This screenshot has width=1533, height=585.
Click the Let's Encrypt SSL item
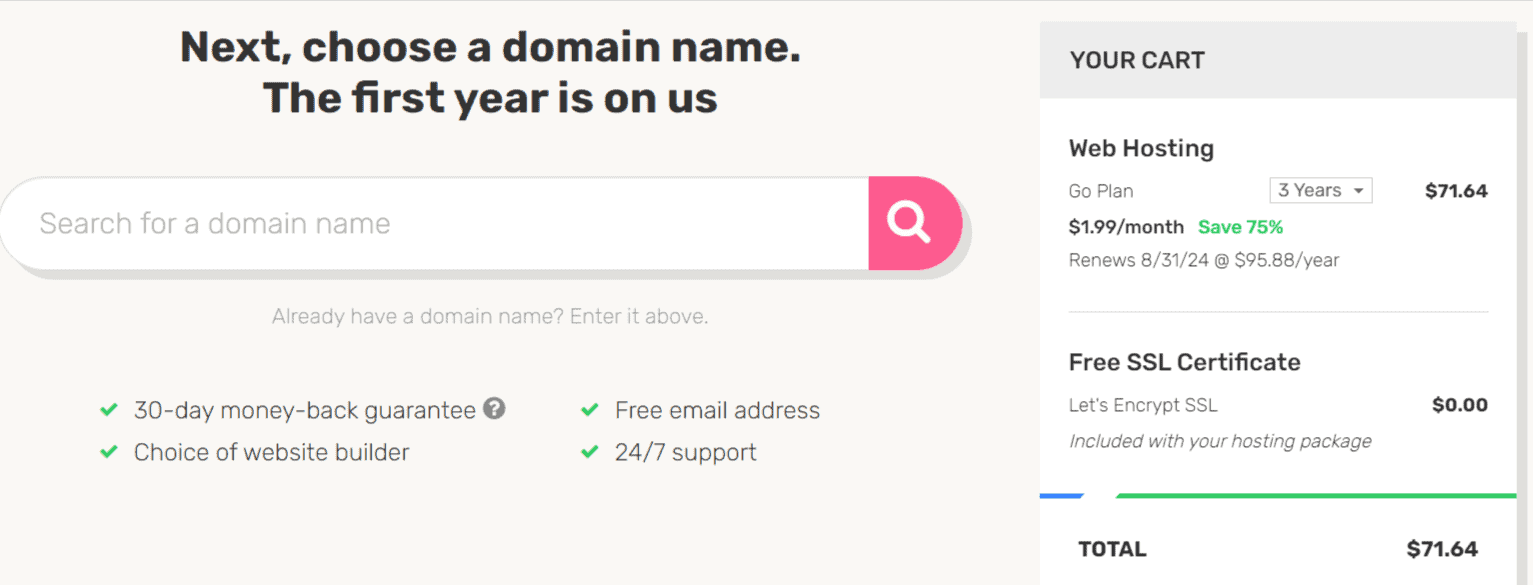tap(1143, 405)
